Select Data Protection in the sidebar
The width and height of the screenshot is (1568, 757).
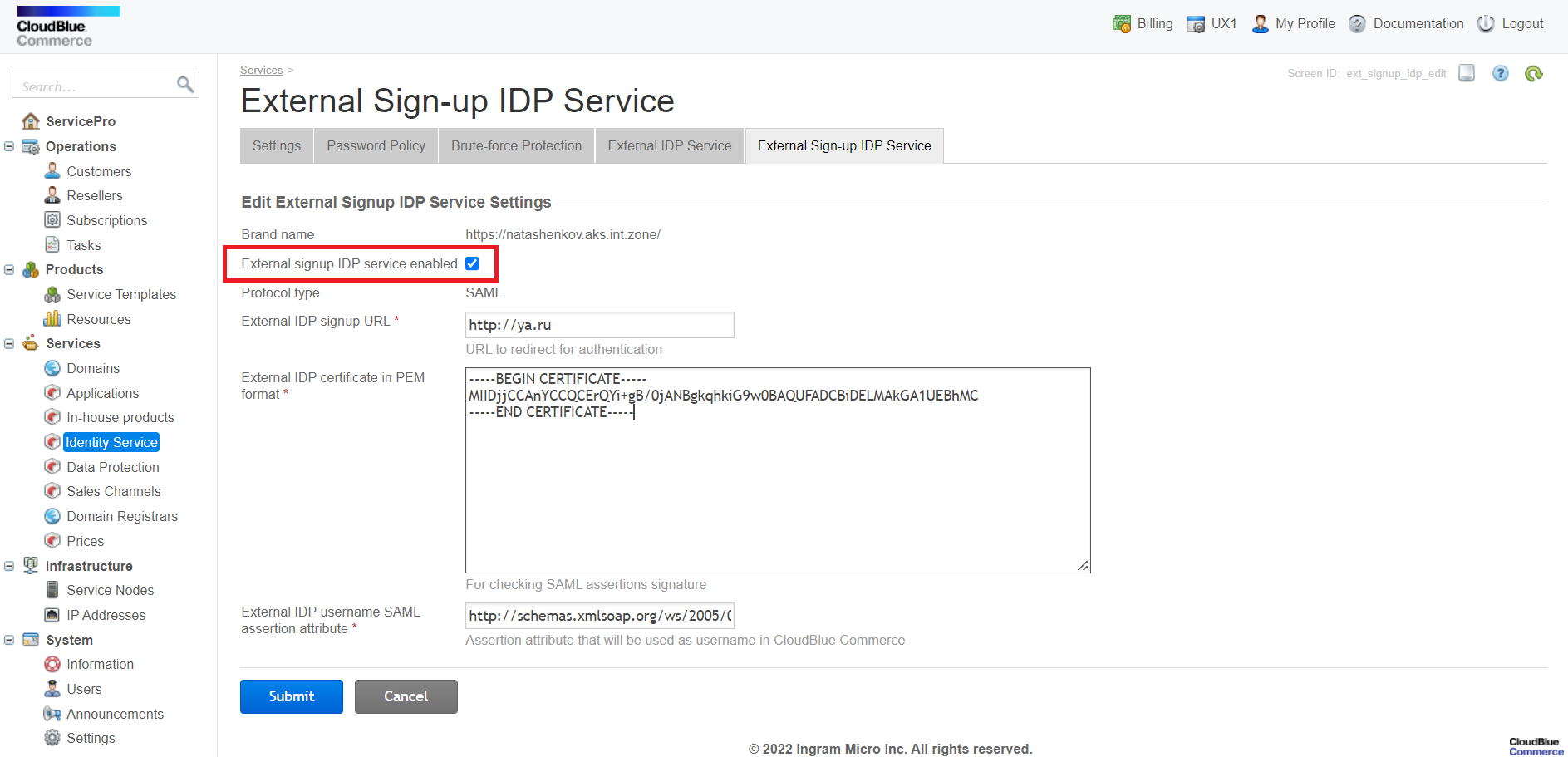[x=112, y=467]
